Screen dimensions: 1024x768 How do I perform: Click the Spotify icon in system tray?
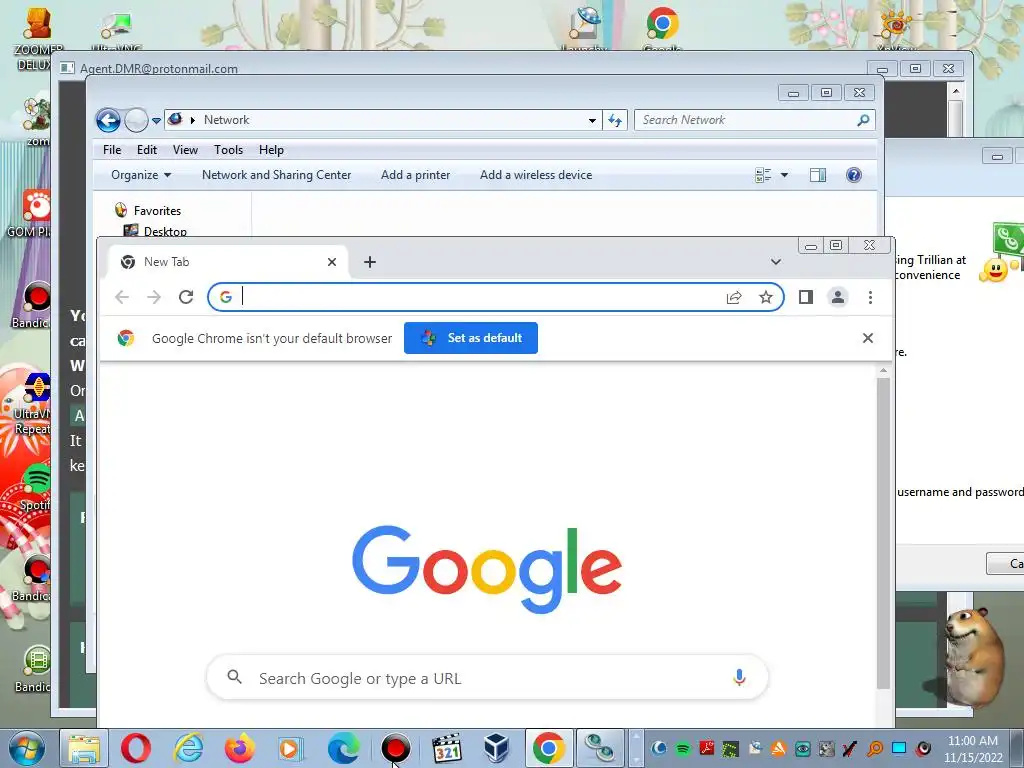[x=682, y=748]
